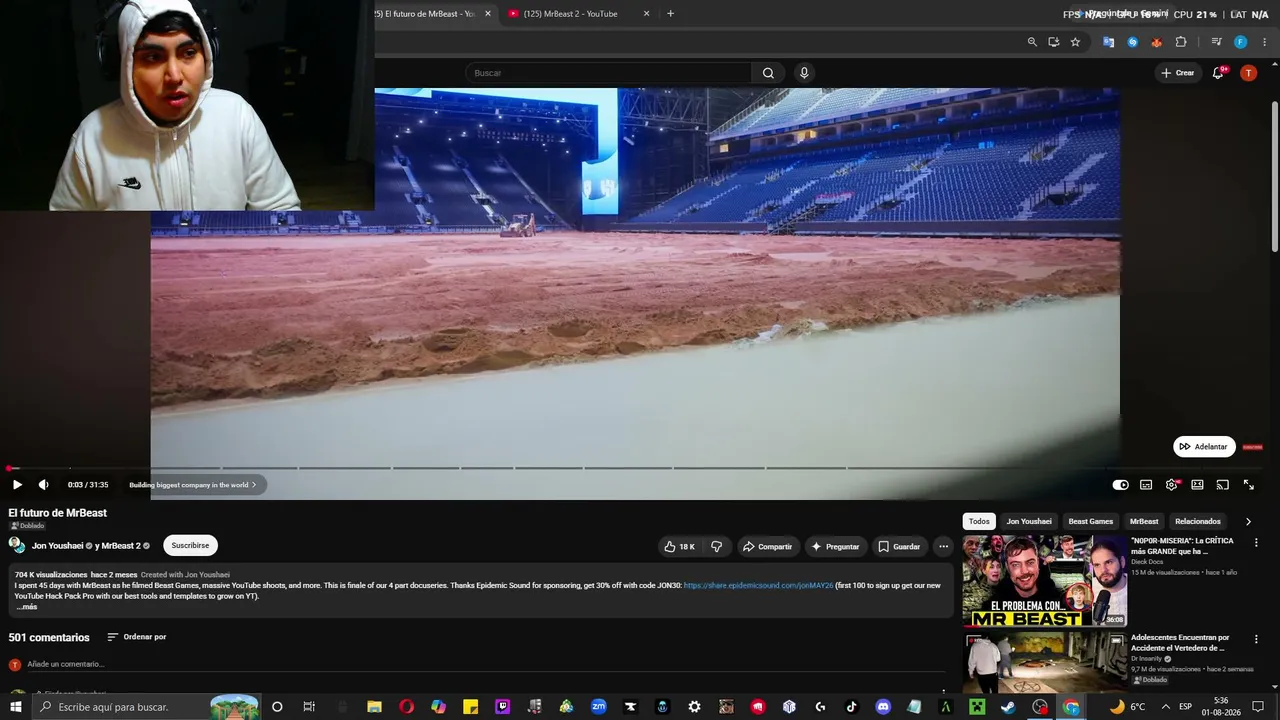Open the Google Translate extension icon
The image size is (1280, 720).
1108,42
